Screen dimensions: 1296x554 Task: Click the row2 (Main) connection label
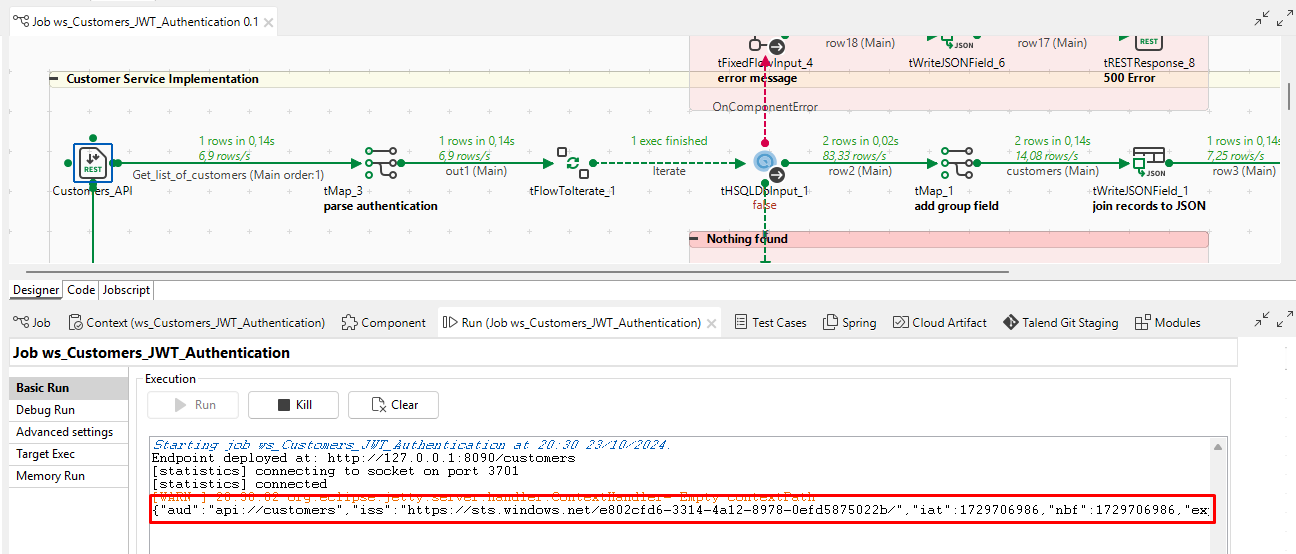point(860,171)
